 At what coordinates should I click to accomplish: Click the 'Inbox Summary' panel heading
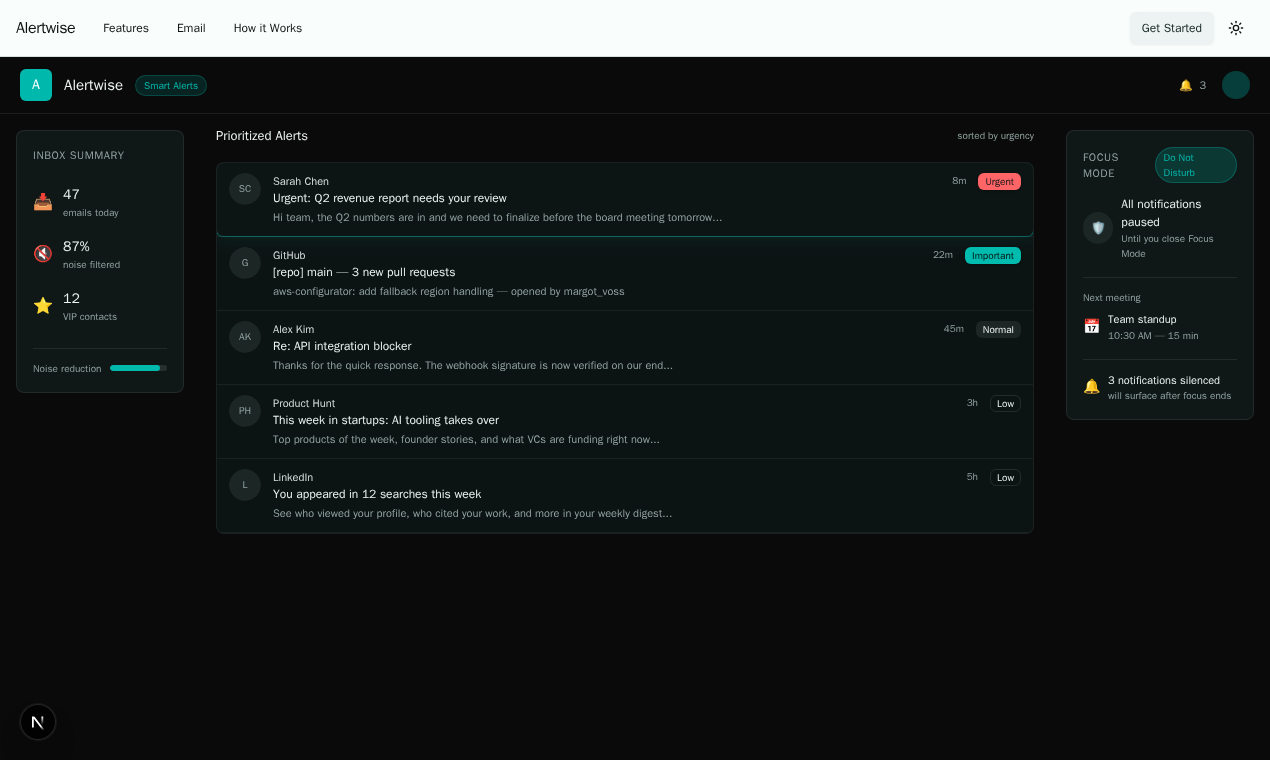point(79,155)
